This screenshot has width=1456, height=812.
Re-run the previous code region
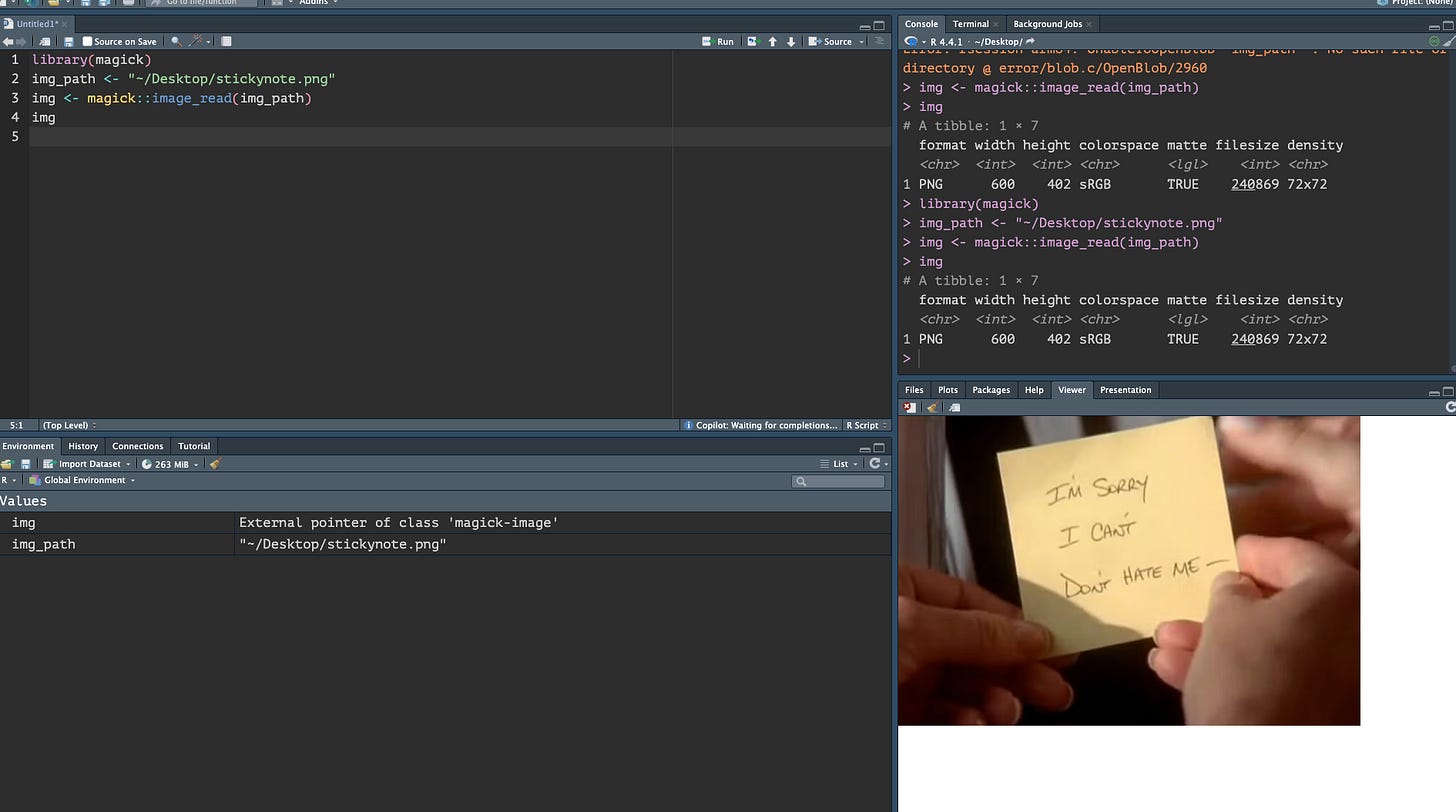pos(754,42)
